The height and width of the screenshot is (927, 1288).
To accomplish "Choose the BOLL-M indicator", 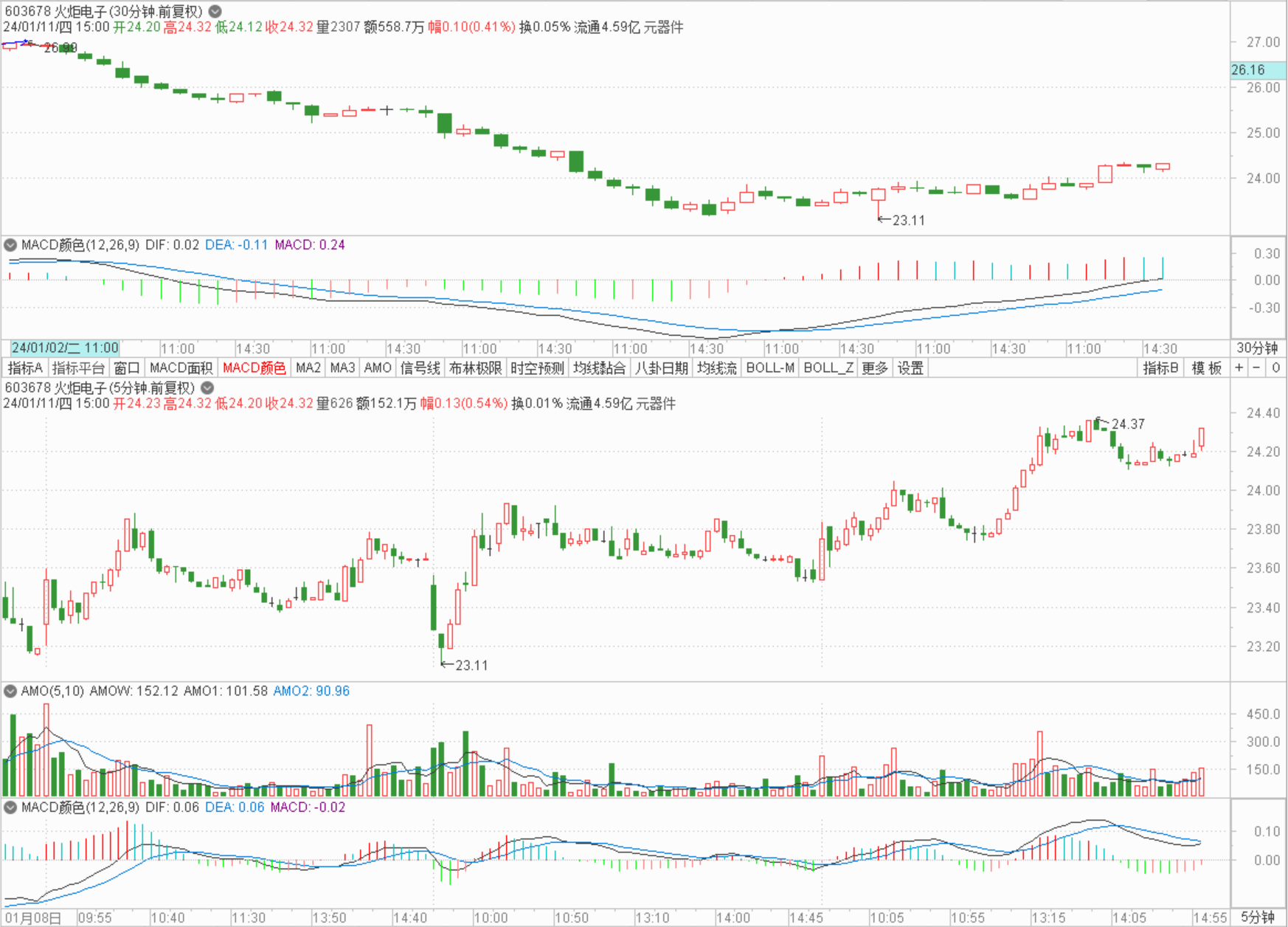I will (769, 368).
